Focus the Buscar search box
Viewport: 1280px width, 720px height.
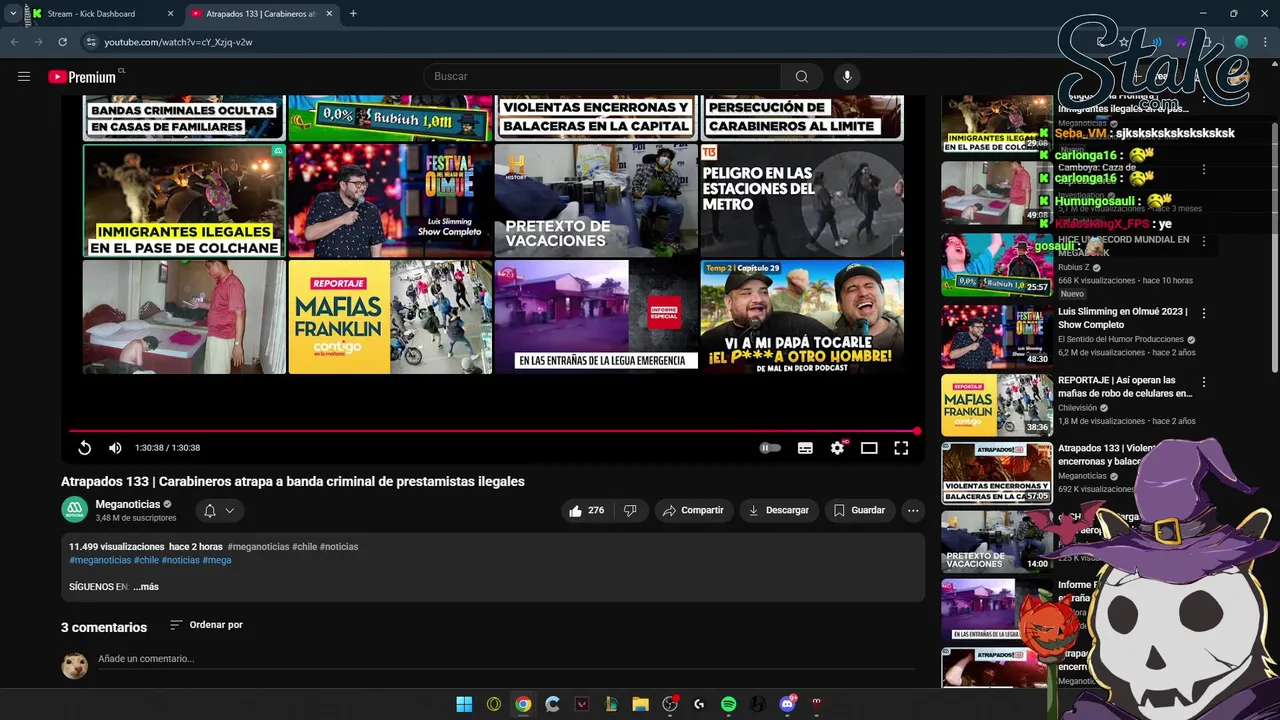pyautogui.click(x=602, y=76)
